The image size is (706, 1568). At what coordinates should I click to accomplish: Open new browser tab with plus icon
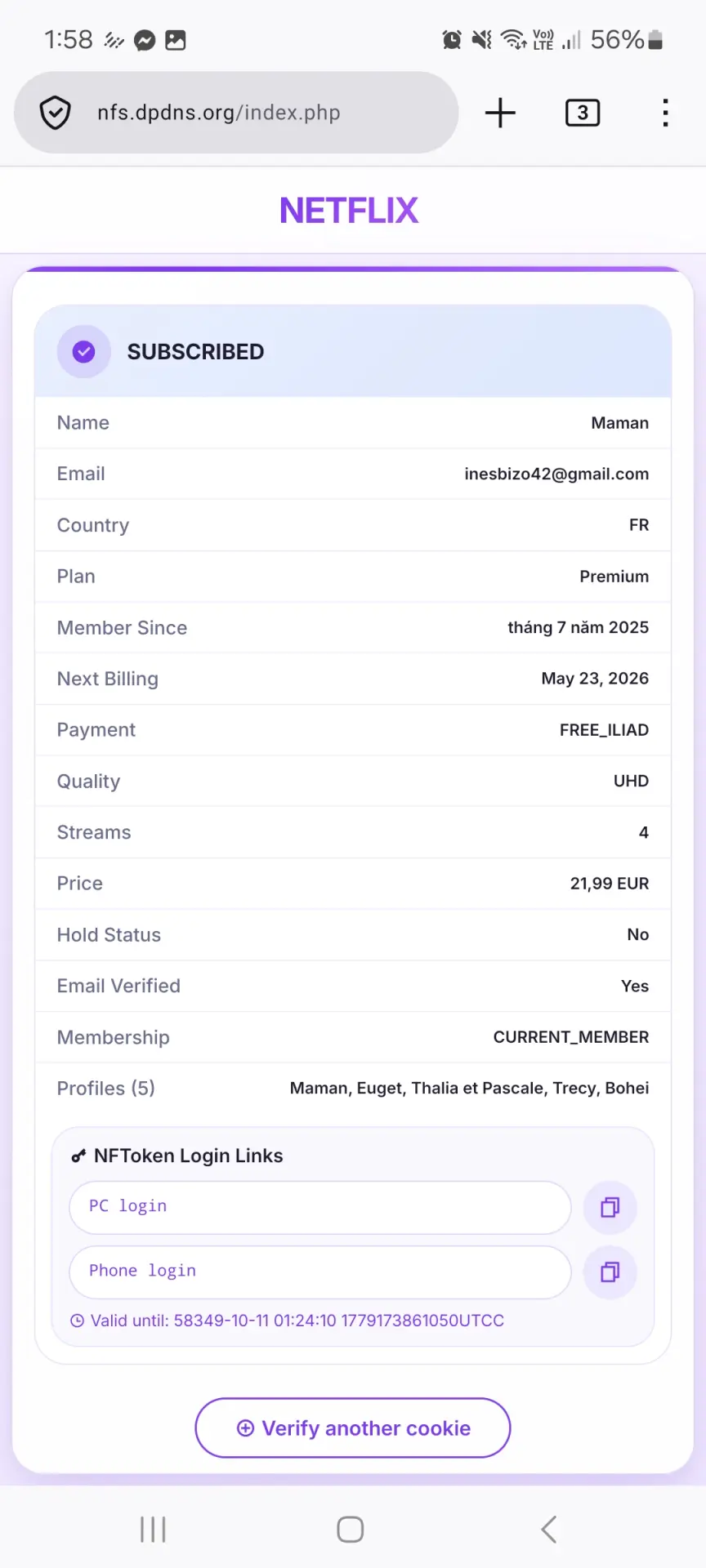(500, 113)
